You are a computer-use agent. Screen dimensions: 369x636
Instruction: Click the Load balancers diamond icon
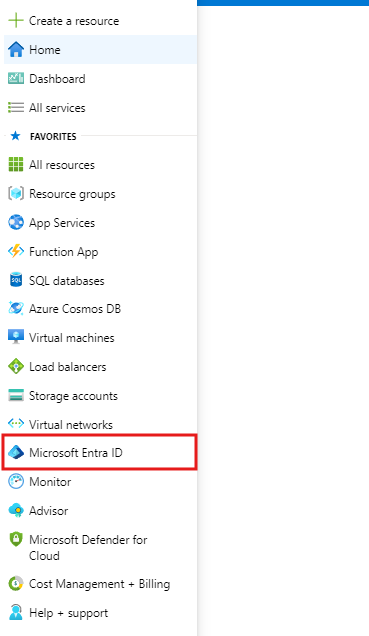coord(16,367)
